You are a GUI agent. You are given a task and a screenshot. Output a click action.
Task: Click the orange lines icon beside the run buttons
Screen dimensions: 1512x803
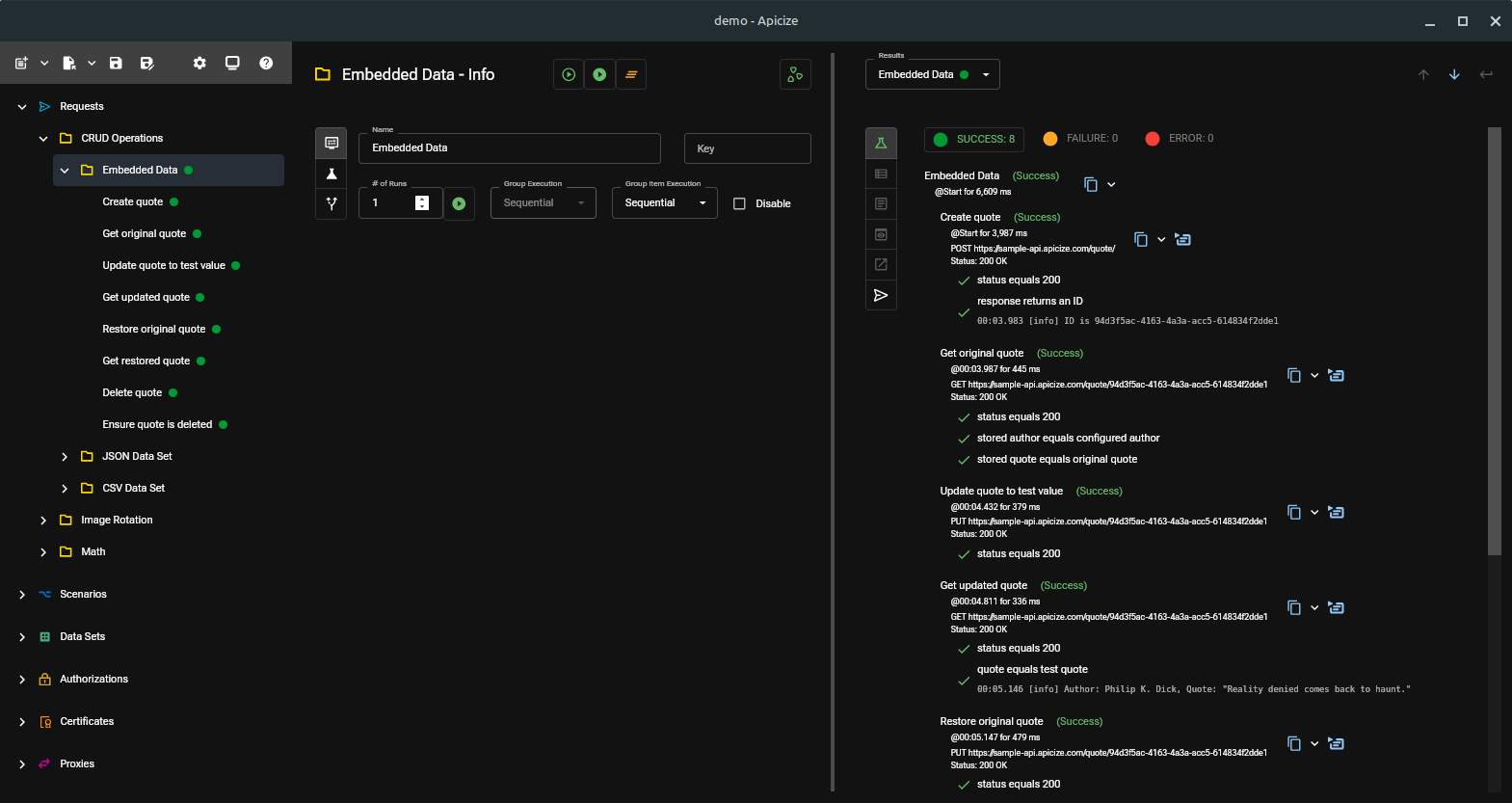(x=631, y=74)
